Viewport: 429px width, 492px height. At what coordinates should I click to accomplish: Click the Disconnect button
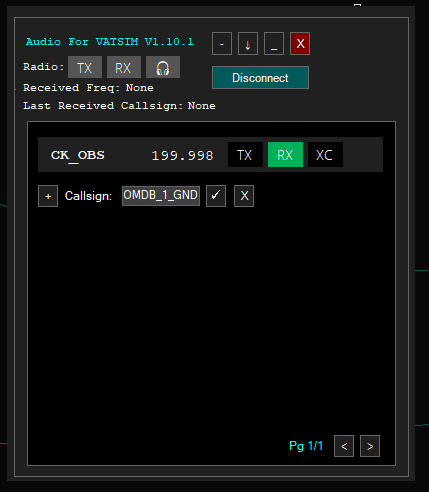coord(260,78)
